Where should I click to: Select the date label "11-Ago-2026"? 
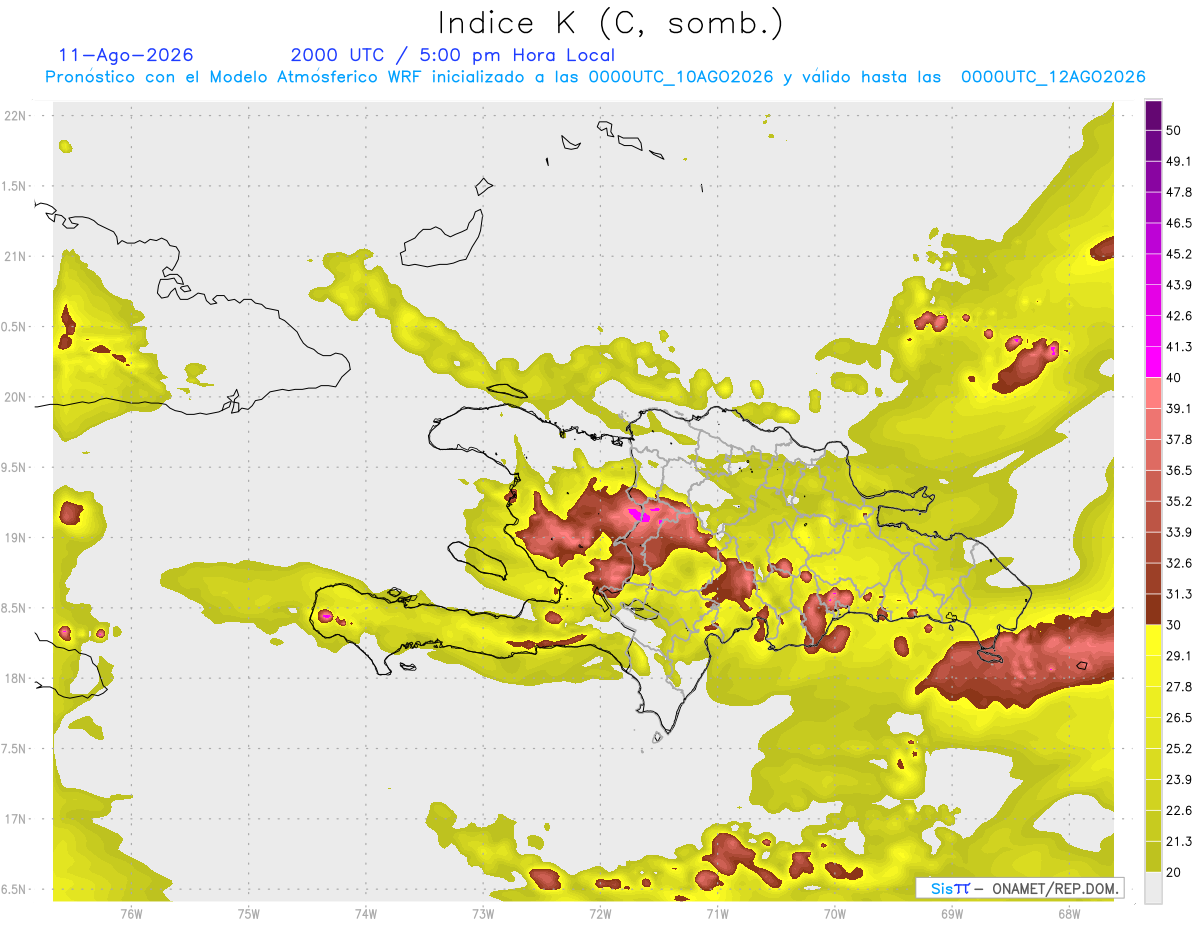(126, 55)
